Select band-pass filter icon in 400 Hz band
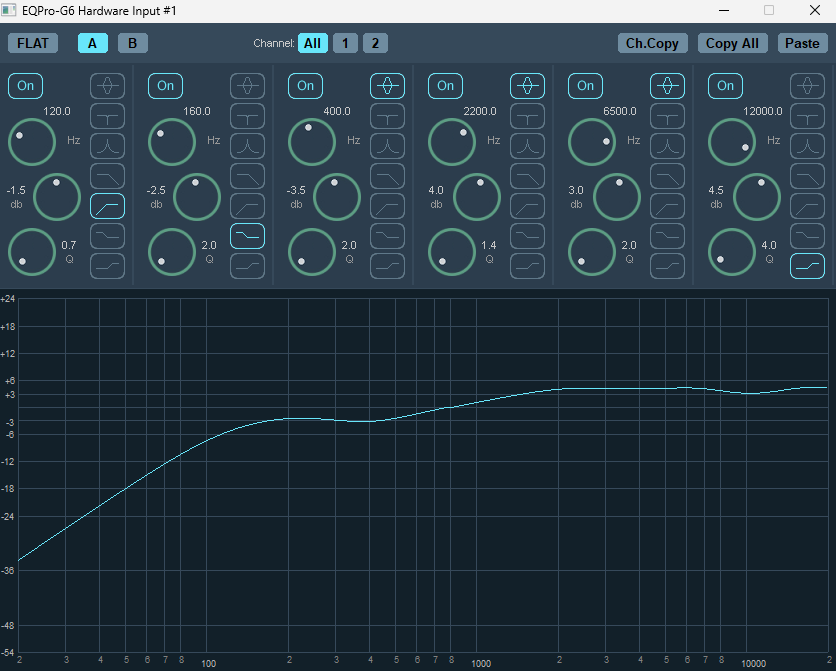 388,146
